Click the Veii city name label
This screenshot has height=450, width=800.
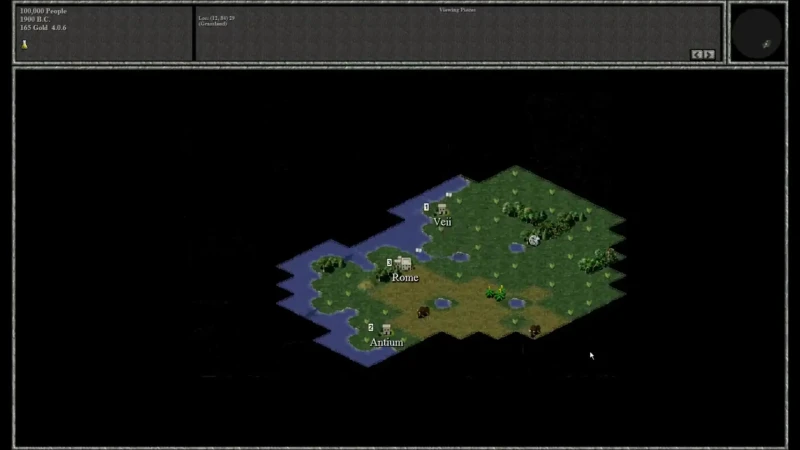coord(442,222)
